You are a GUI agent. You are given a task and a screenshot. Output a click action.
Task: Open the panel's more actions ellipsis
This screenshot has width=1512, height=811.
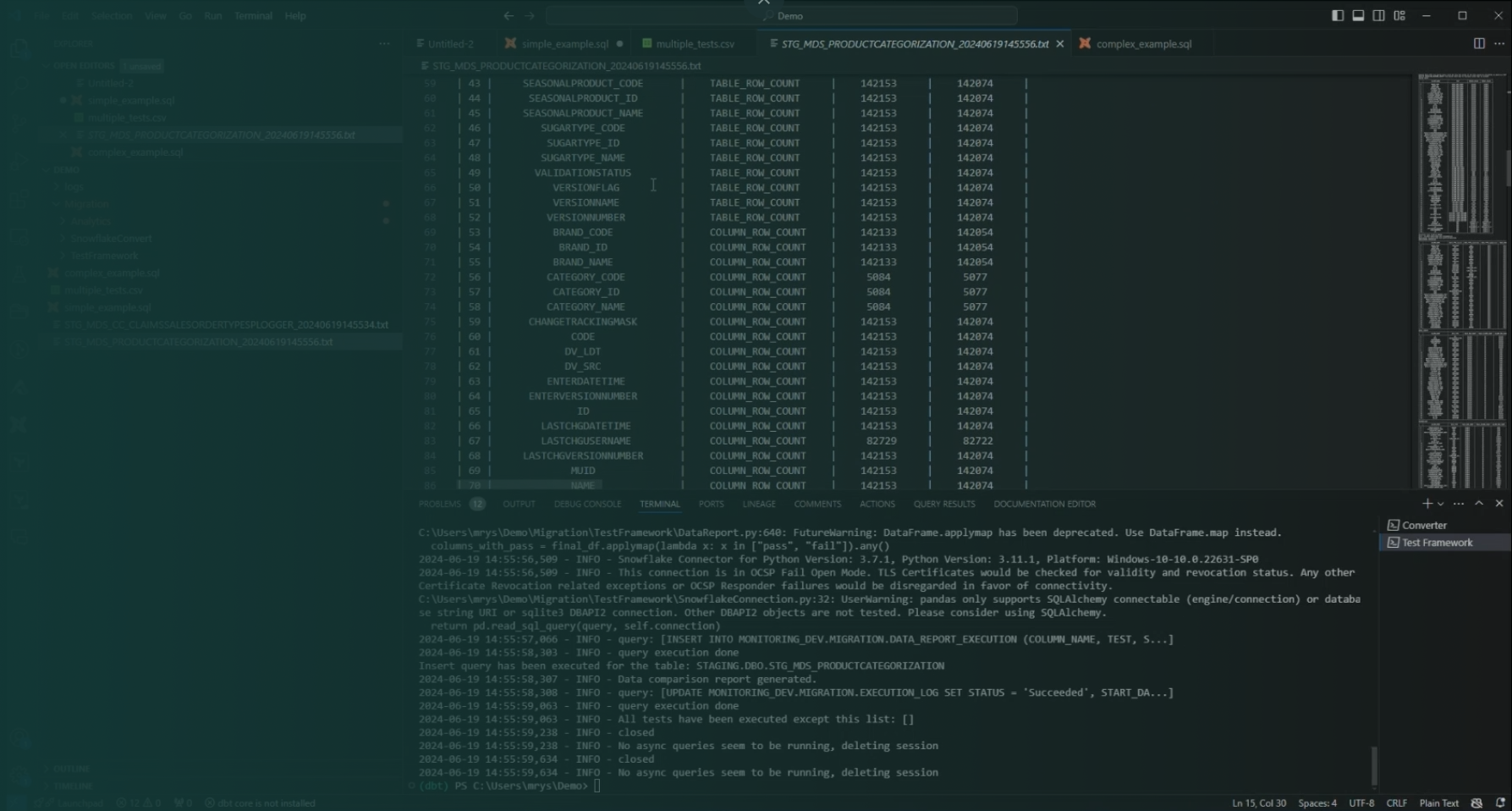click(x=1459, y=504)
